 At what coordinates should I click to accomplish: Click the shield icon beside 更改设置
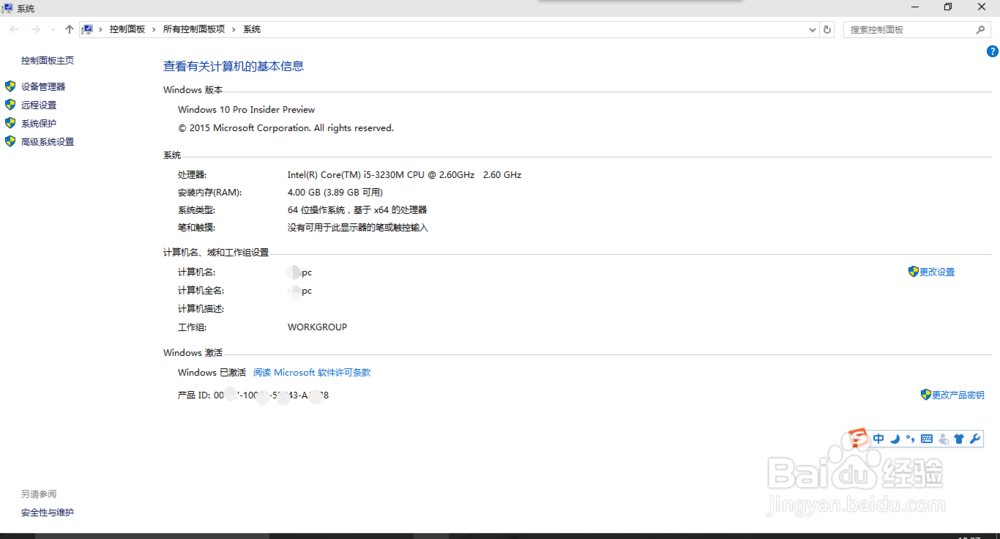[x=913, y=272]
